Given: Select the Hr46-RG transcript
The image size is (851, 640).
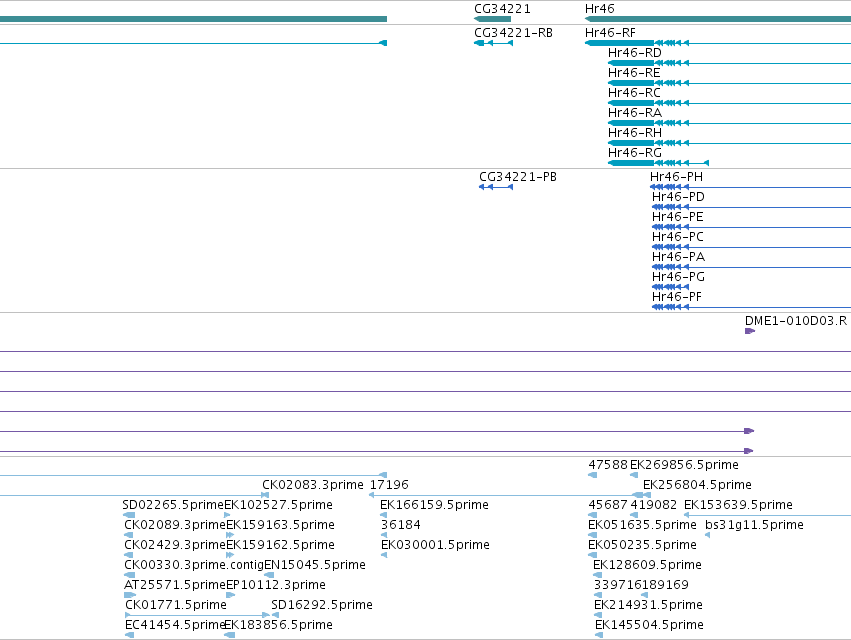Looking at the screenshot, I should [x=634, y=153].
